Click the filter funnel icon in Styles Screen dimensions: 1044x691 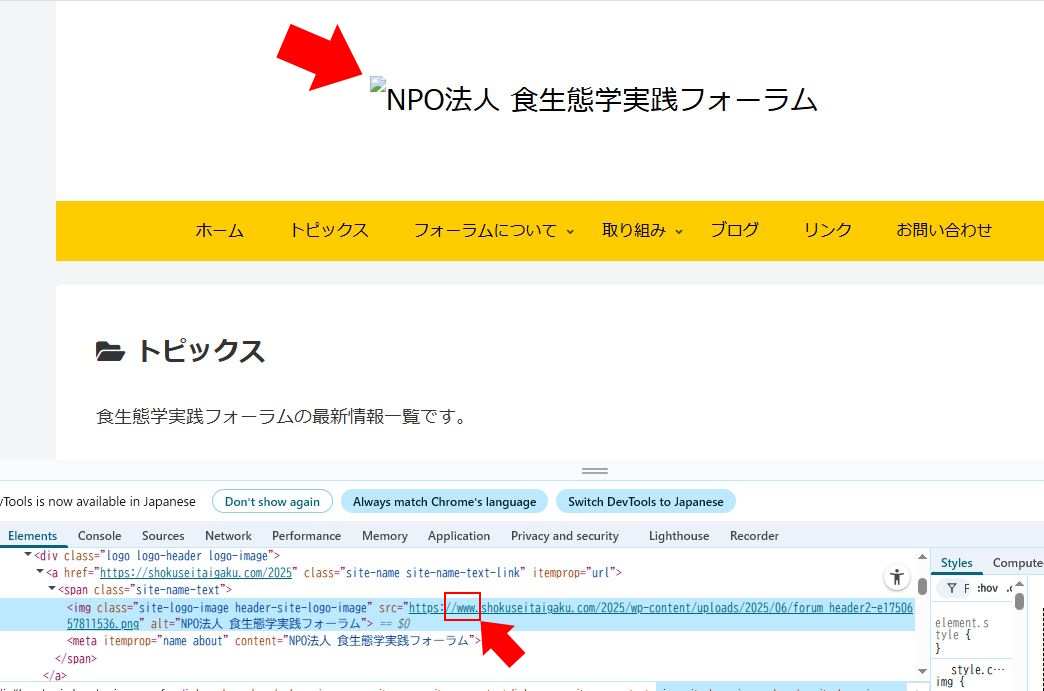tap(951, 588)
